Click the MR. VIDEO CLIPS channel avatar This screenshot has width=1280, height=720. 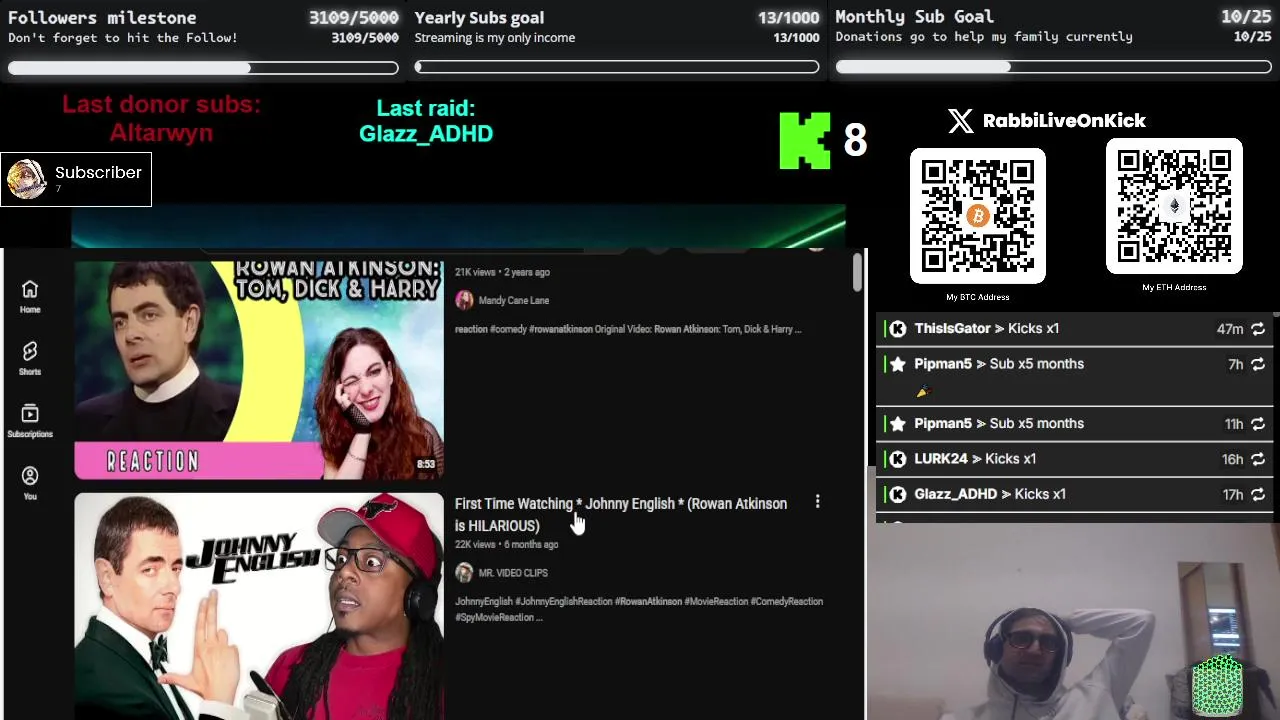coord(464,572)
